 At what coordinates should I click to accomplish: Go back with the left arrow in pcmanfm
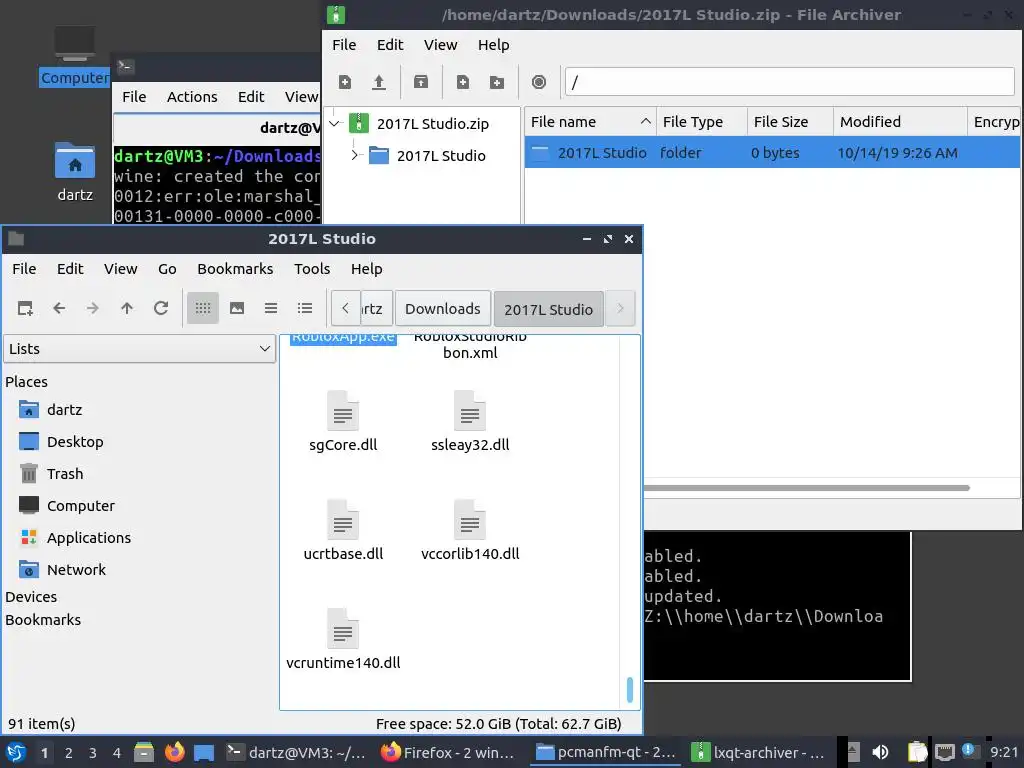click(x=59, y=308)
